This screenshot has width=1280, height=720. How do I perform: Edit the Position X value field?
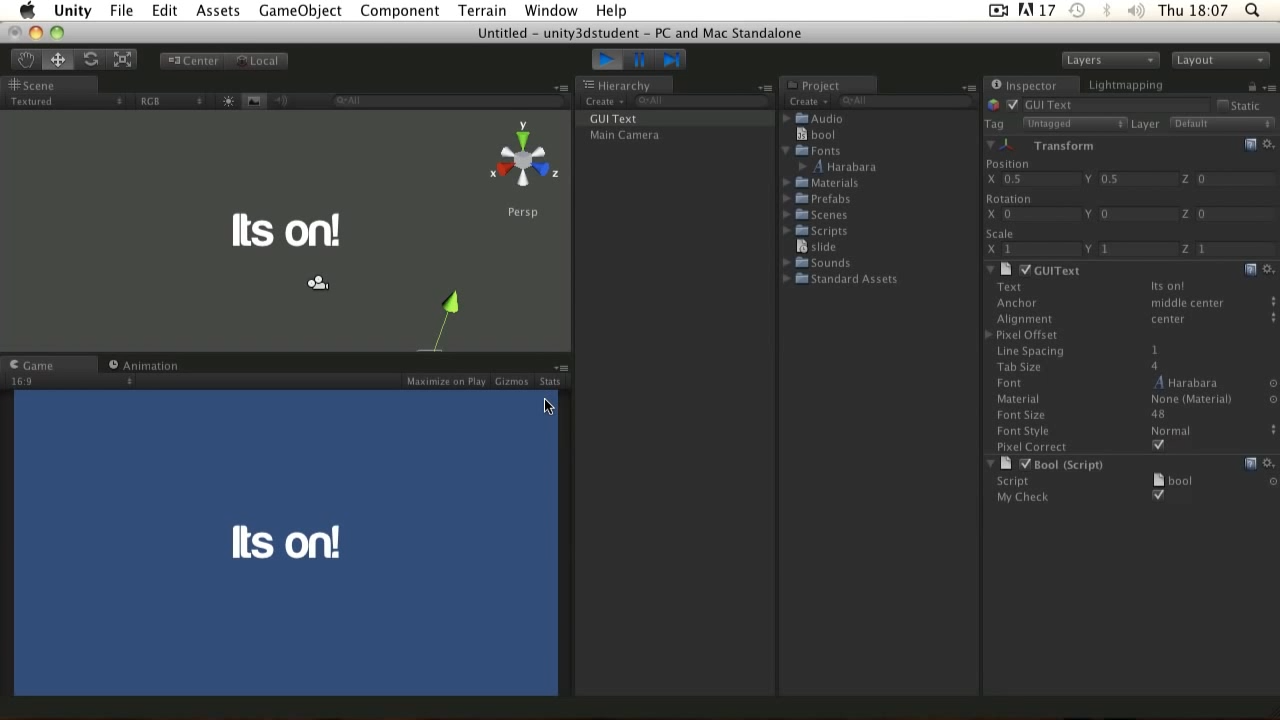[x=1040, y=179]
